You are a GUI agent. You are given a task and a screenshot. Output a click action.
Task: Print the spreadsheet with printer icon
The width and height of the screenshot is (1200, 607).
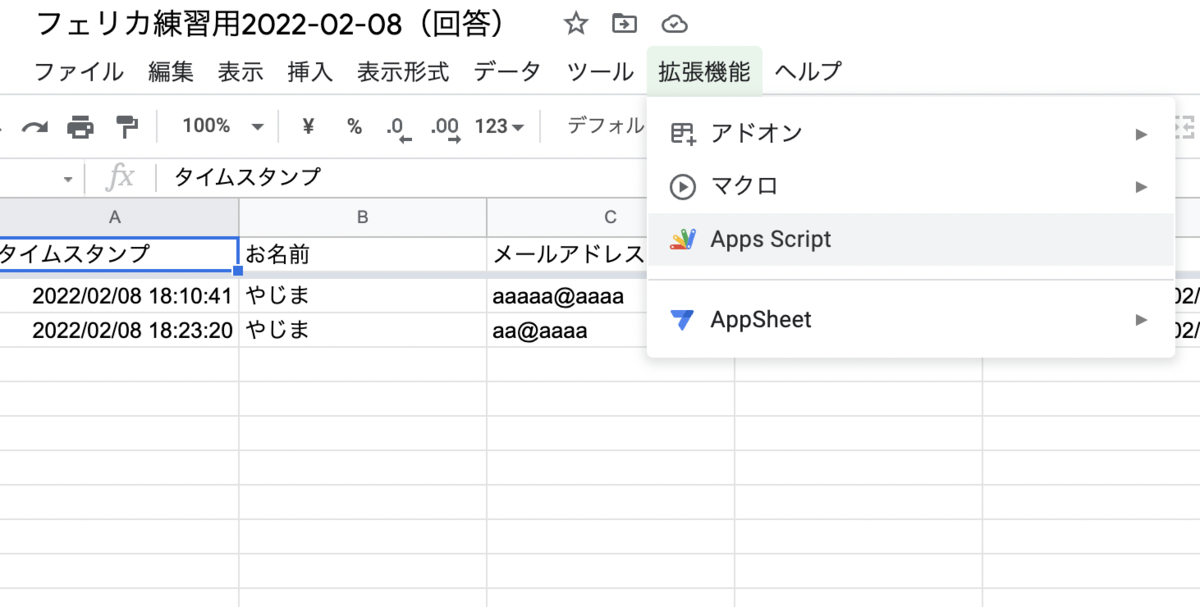click(80, 127)
